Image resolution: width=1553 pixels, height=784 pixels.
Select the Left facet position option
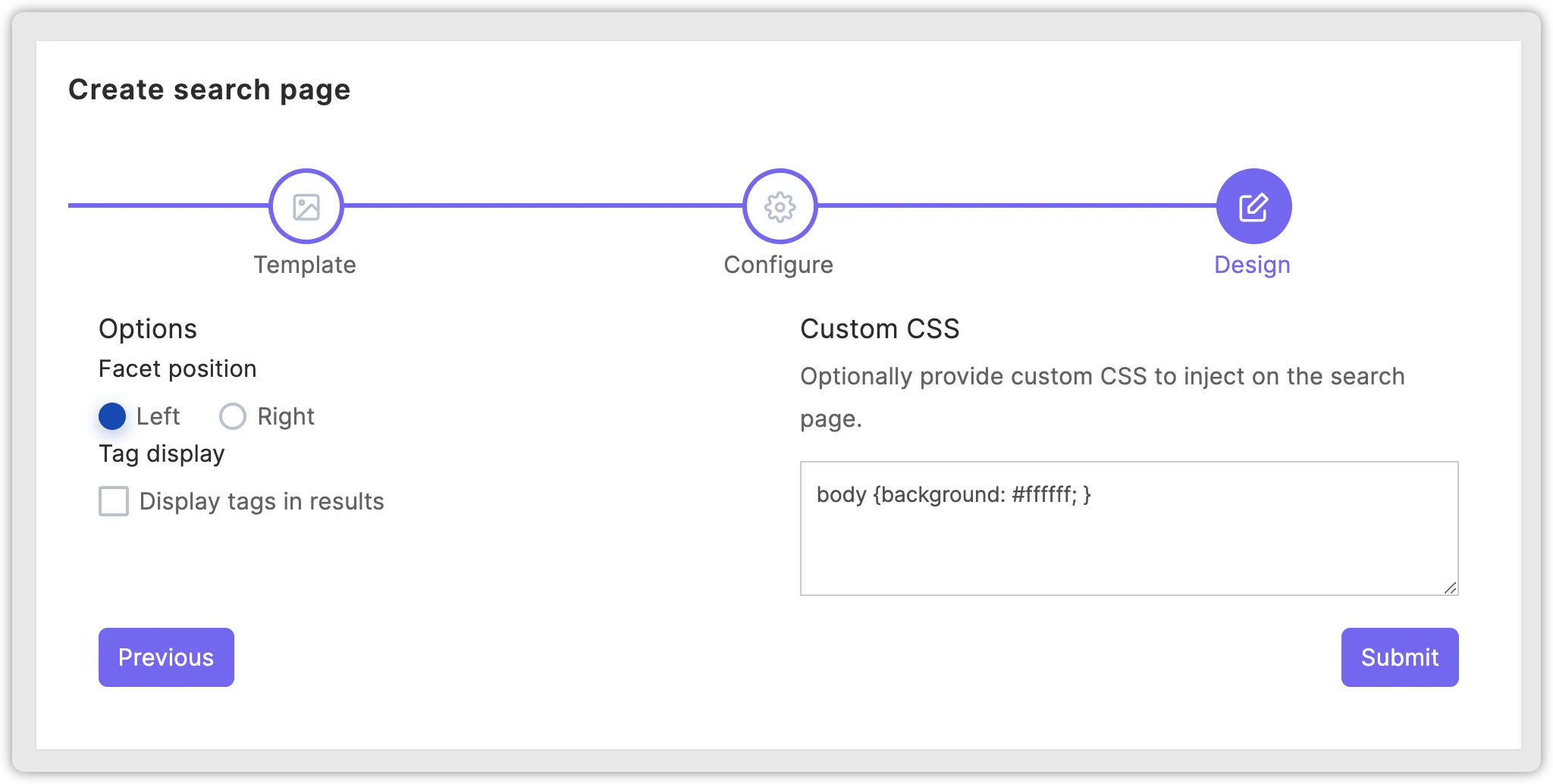point(112,416)
